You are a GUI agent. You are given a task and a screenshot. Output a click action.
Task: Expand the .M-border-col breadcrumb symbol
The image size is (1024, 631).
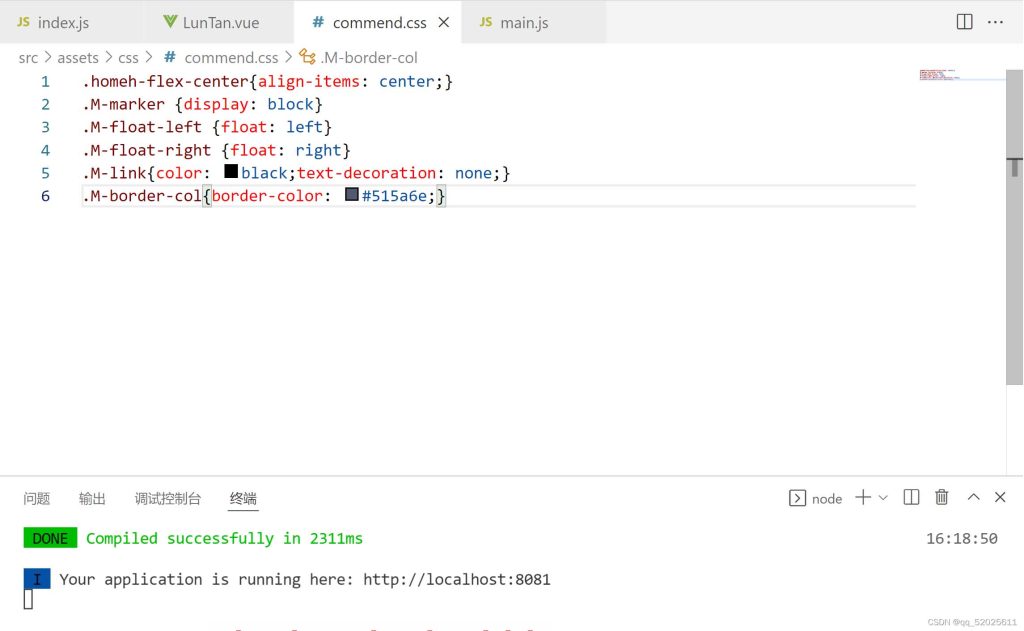[x=368, y=58]
